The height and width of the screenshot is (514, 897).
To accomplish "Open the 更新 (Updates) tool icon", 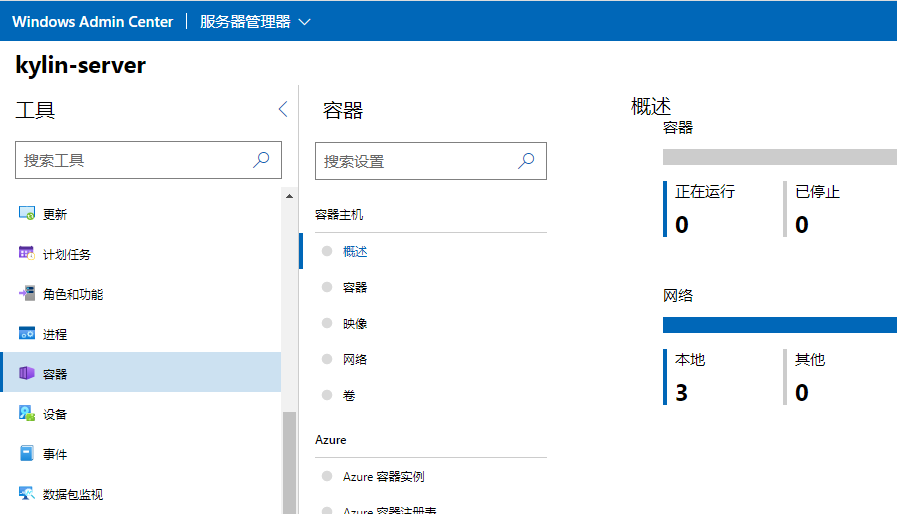I will [27, 213].
